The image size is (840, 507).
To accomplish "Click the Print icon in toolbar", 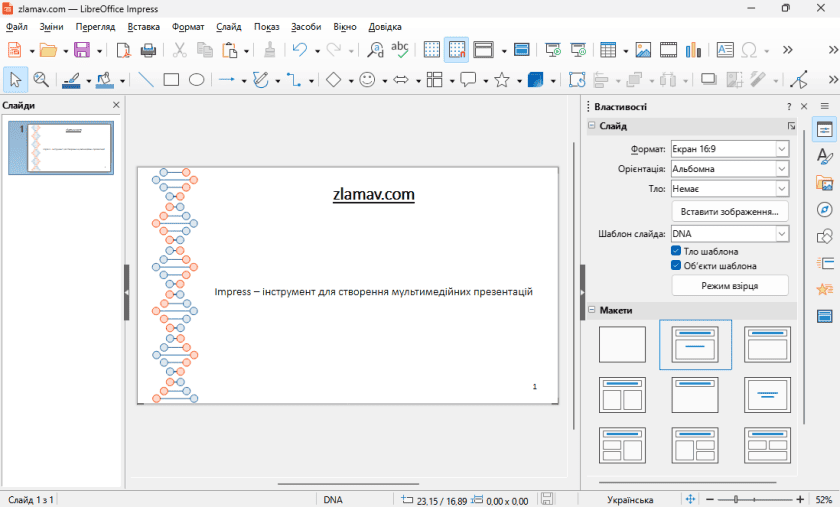I will (147, 49).
